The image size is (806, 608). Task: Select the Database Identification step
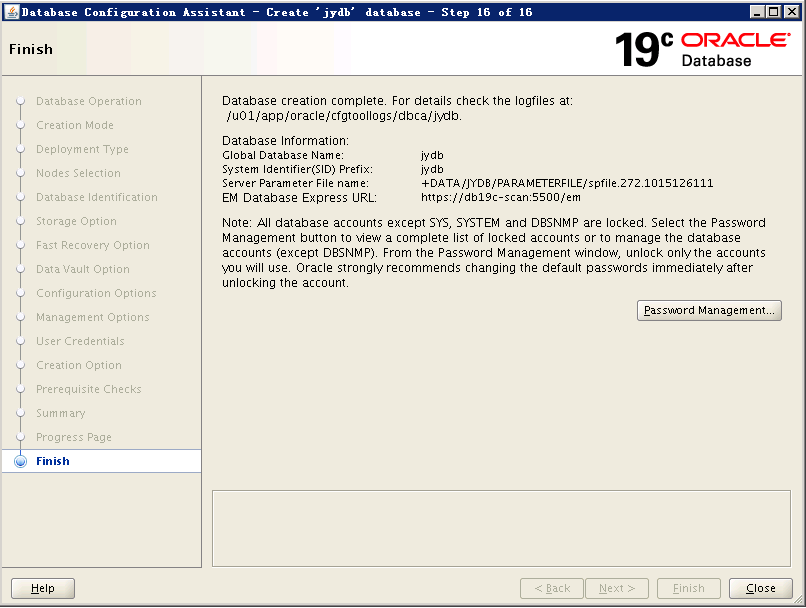coord(97,197)
